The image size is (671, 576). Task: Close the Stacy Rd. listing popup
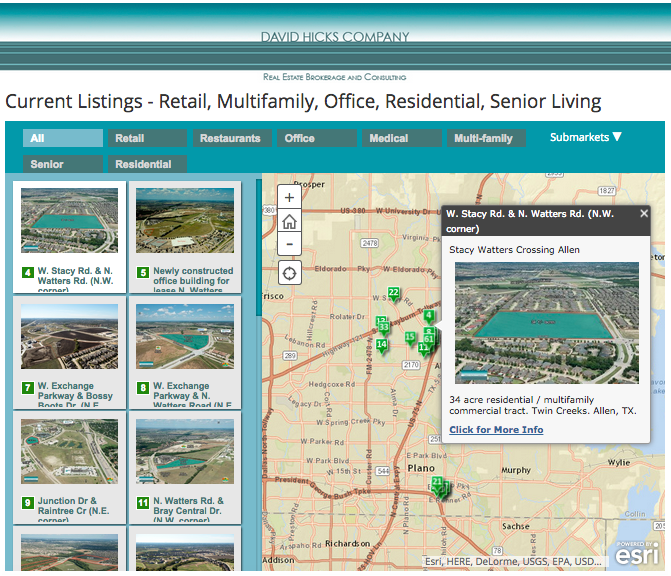pyautogui.click(x=644, y=213)
